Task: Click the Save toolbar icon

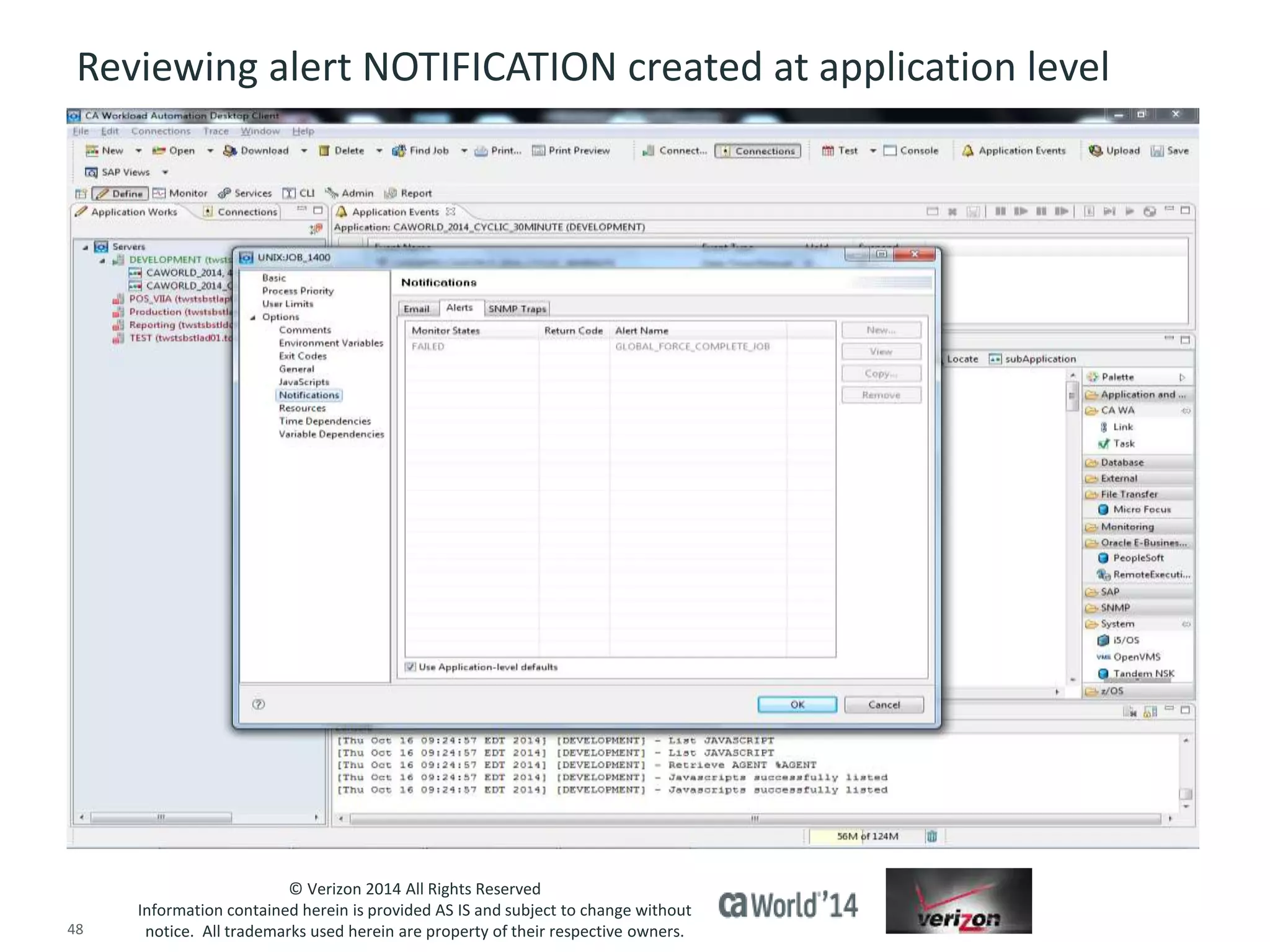Action: point(1157,151)
